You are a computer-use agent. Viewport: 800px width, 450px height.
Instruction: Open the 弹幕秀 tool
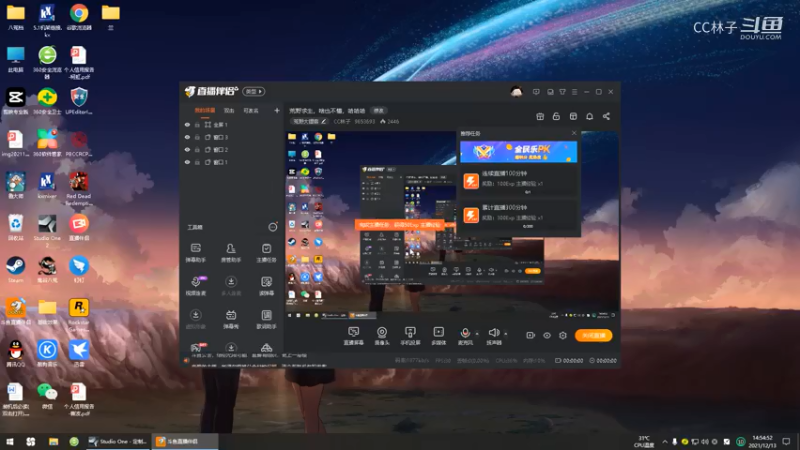pos(231,319)
